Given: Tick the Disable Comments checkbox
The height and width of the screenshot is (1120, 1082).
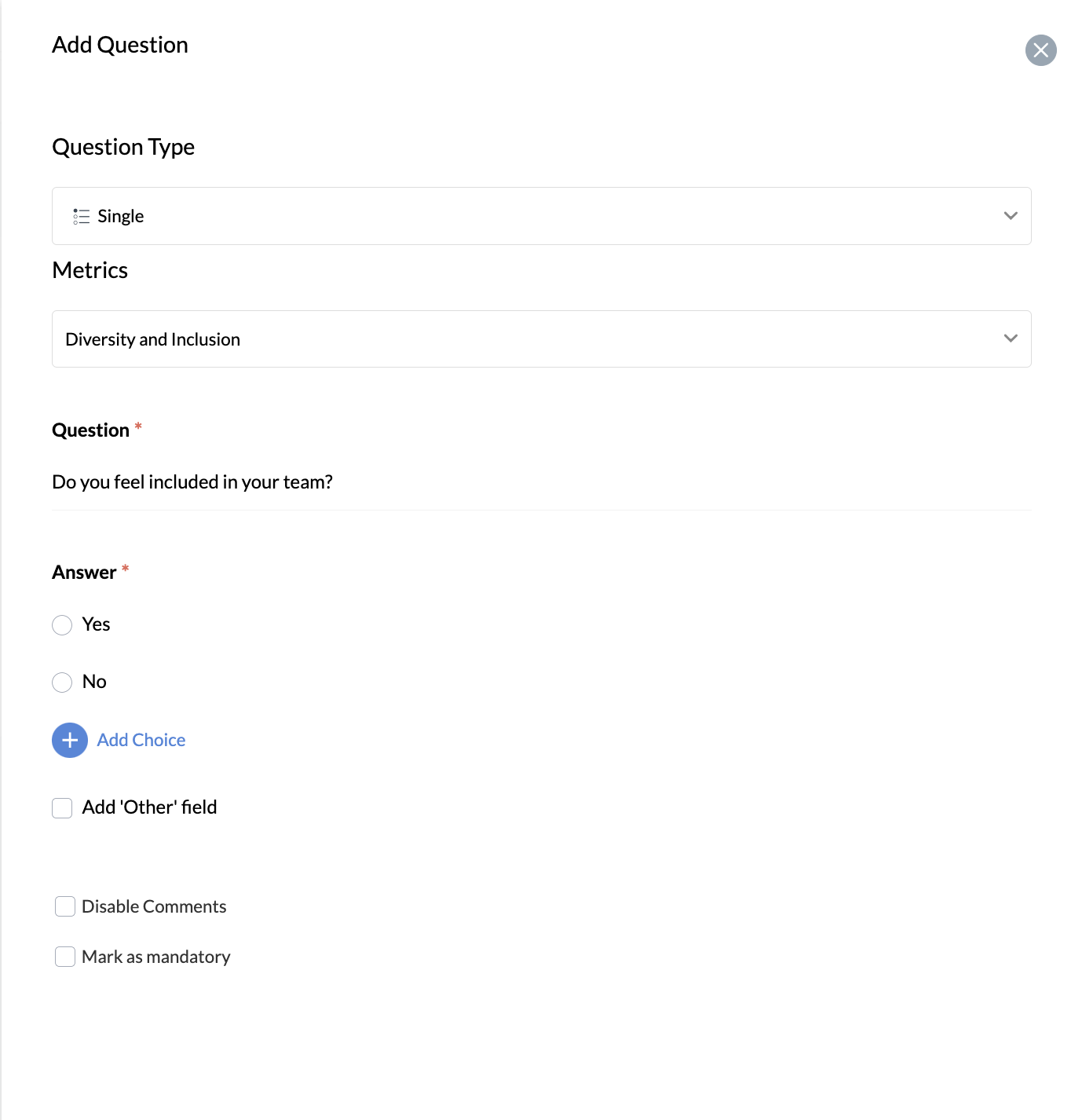Looking at the screenshot, I should coord(65,906).
